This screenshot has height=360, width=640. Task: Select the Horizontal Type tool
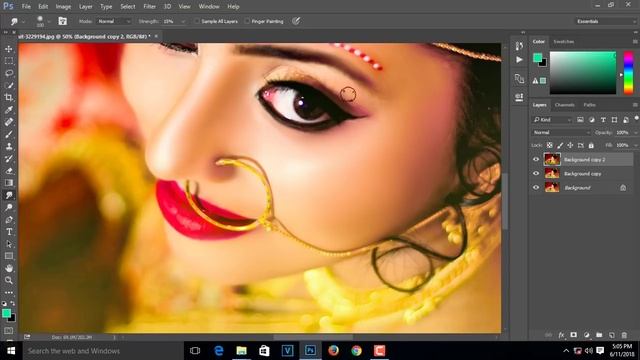[9, 232]
